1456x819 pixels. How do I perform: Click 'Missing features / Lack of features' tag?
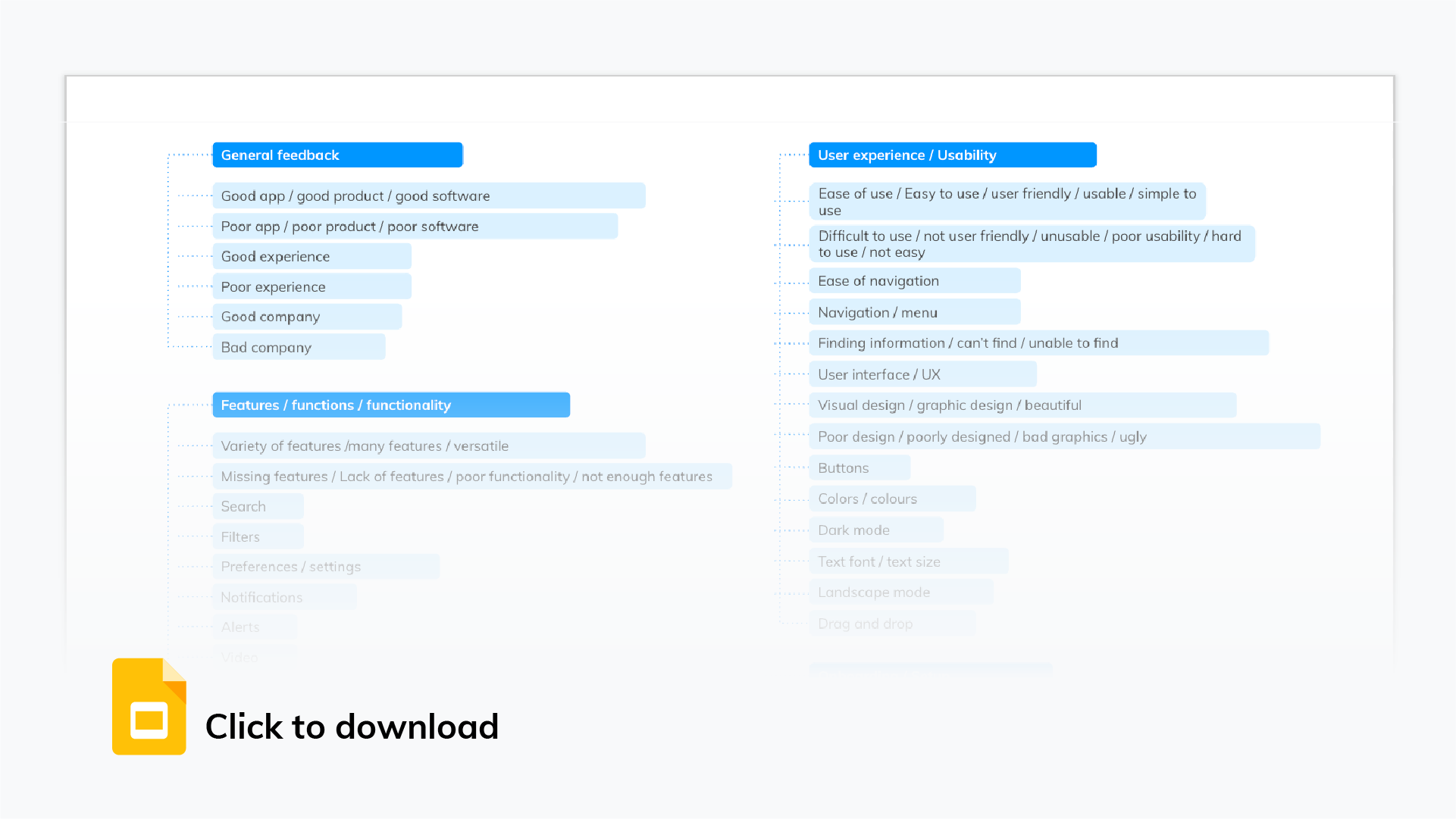pyautogui.click(x=466, y=475)
